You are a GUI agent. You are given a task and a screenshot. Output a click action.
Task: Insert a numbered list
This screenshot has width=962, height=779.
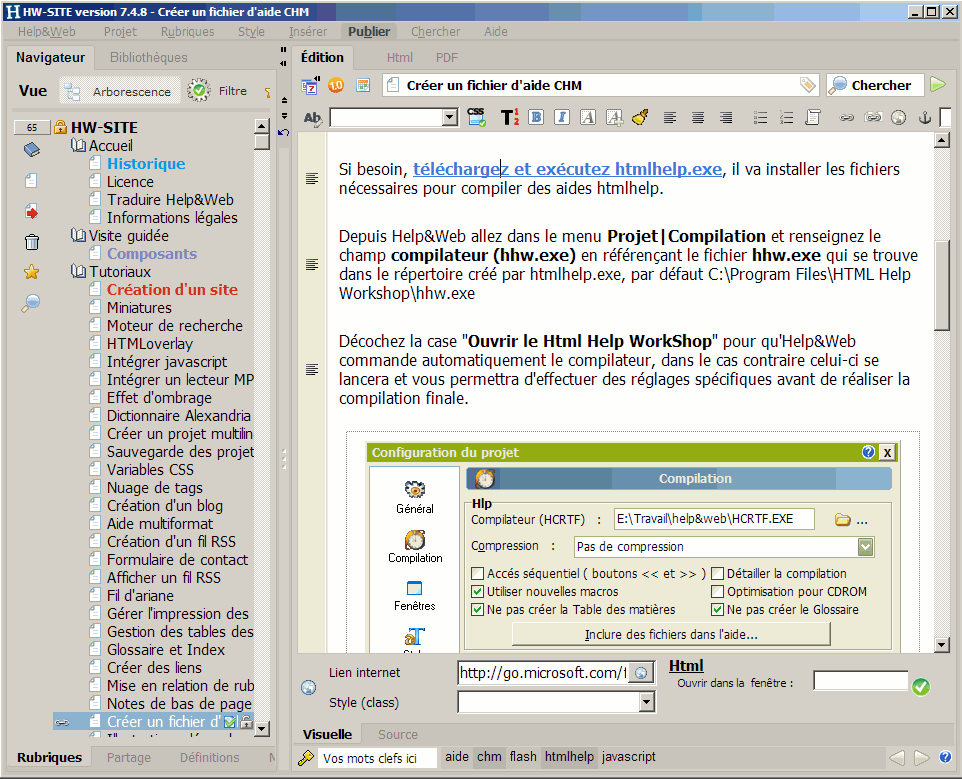click(786, 118)
